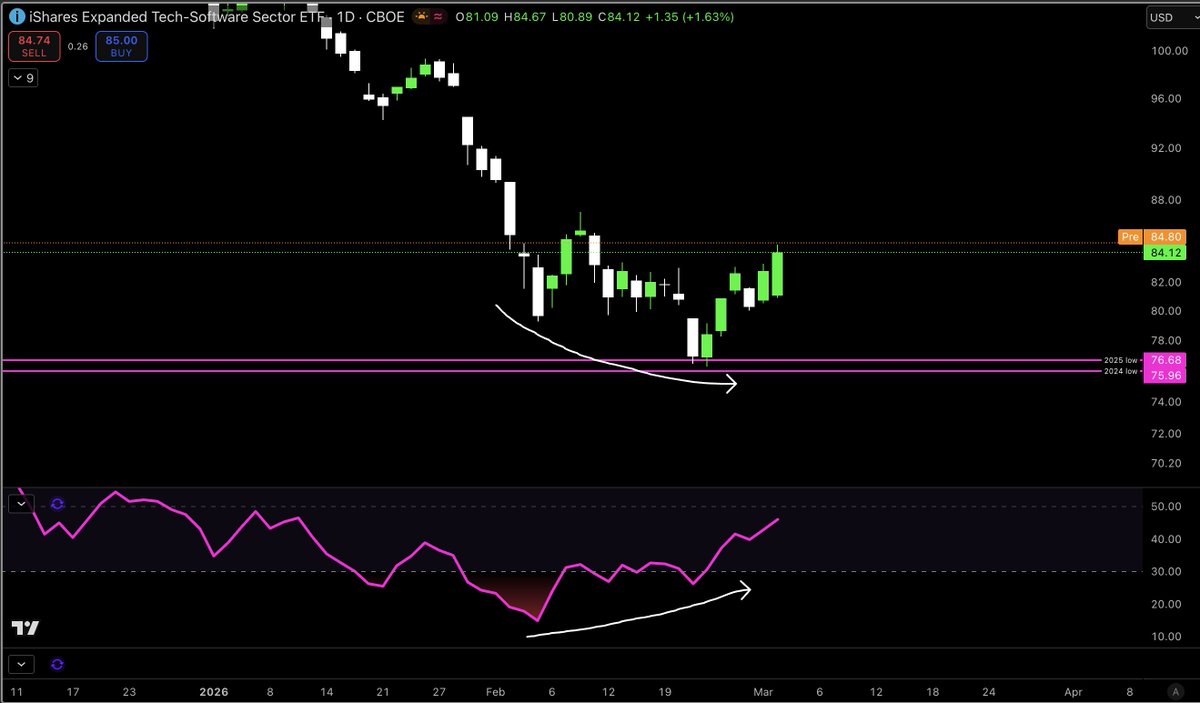Select the 2024 low horizontal line label

tap(1121, 372)
